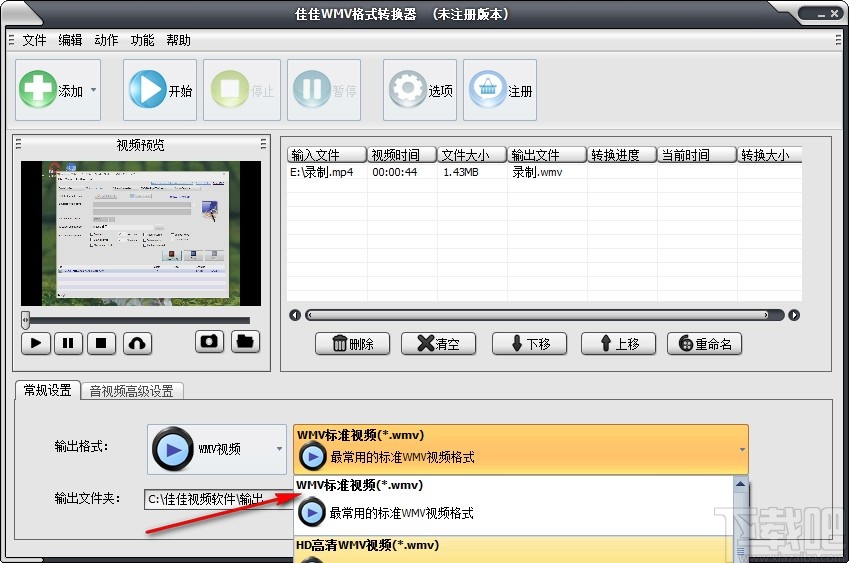Click the 清空 clear list button
849x563 pixels.
[x=439, y=344]
